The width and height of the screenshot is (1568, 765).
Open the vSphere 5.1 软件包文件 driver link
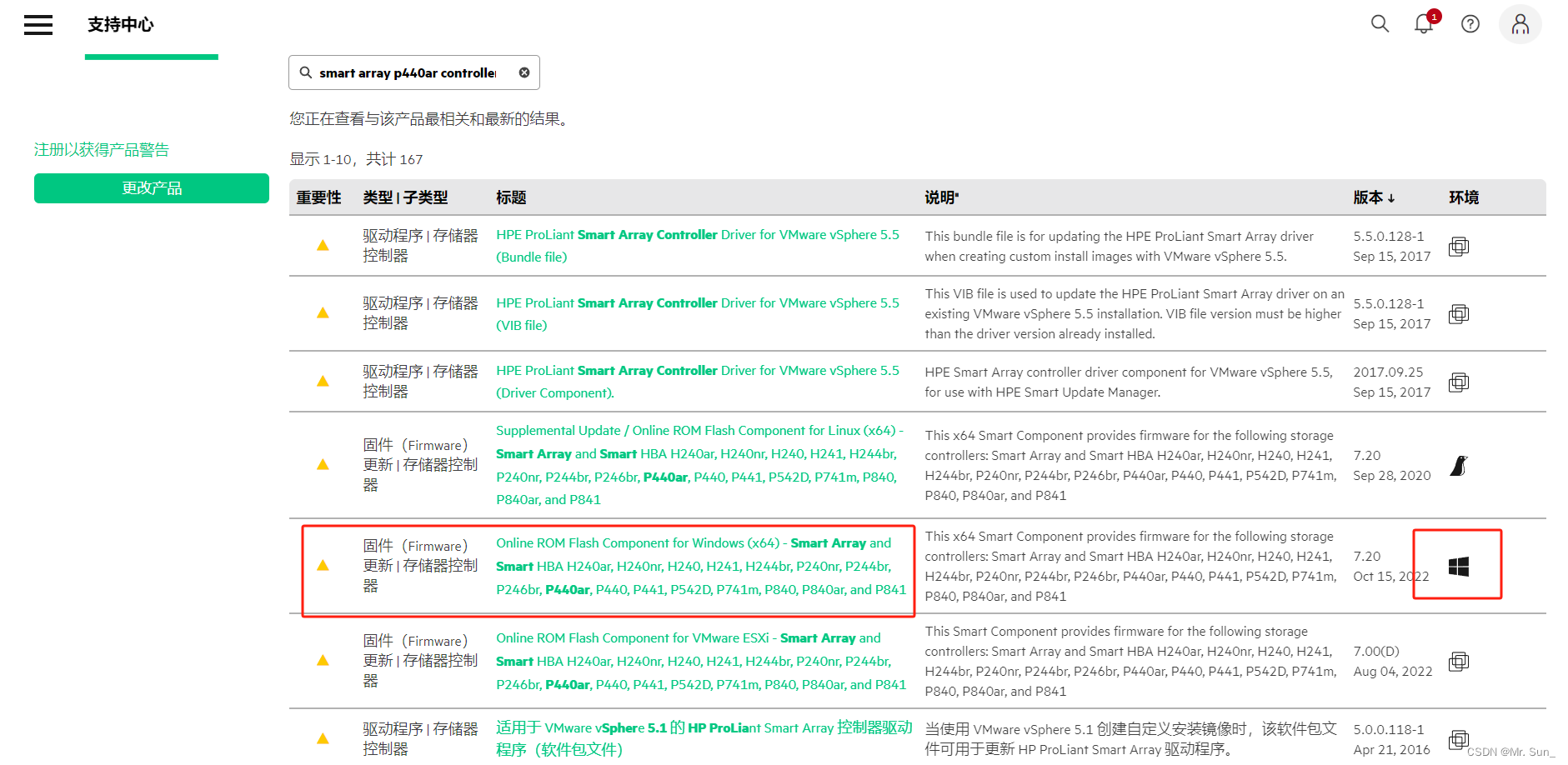click(704, 738)
